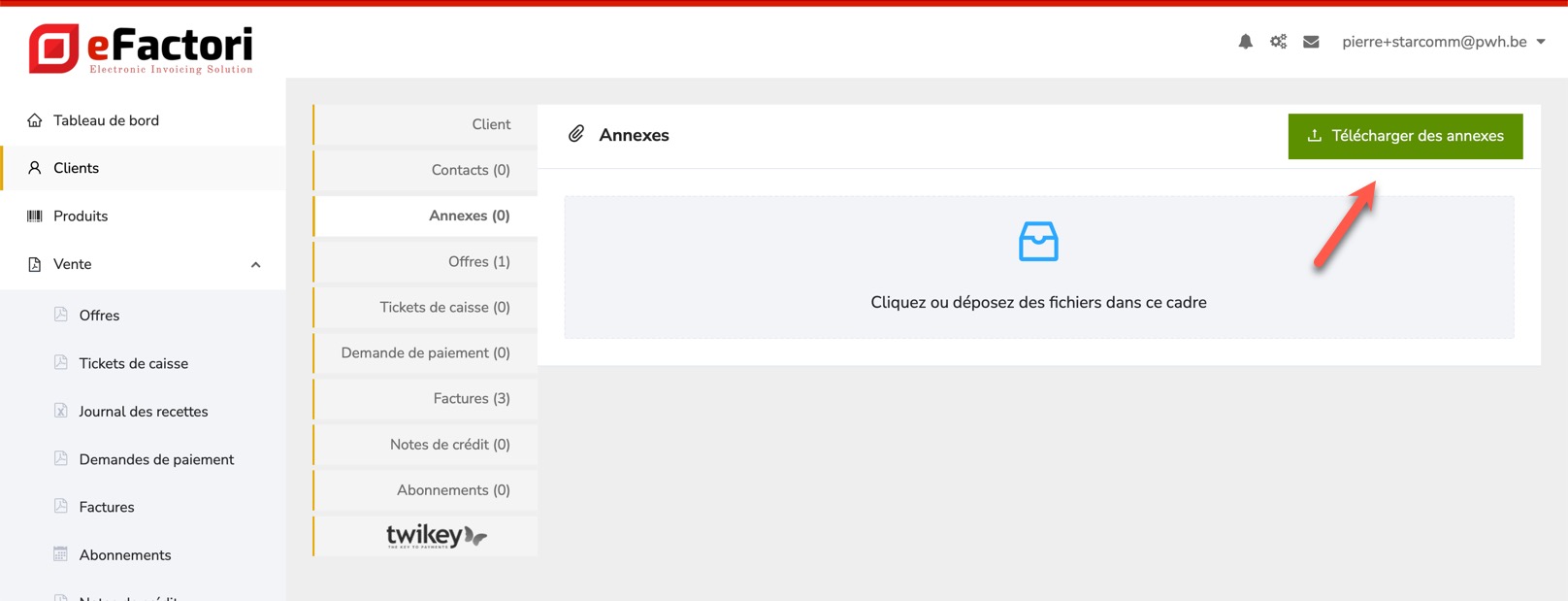Image resolution: width=1568 pixels, height=601 pixels.
Task: Click the home icon for Tableau de bord
Action: coord(35,120)
